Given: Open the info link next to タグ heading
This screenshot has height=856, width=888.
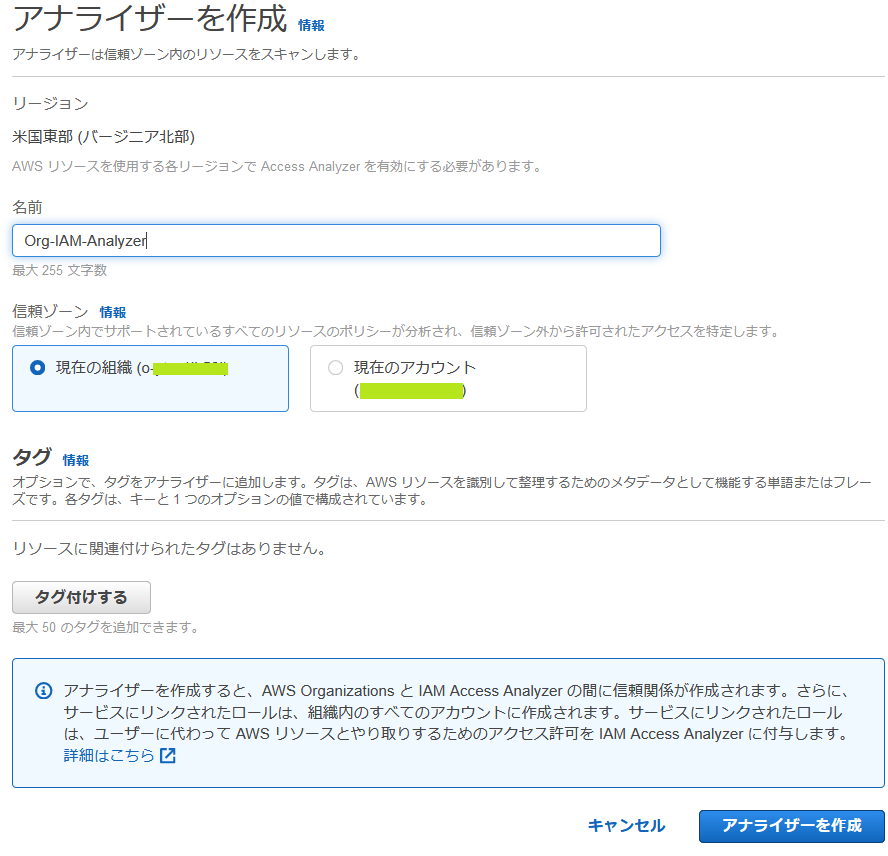Looking at the screenshot, I should click(76, 460).
